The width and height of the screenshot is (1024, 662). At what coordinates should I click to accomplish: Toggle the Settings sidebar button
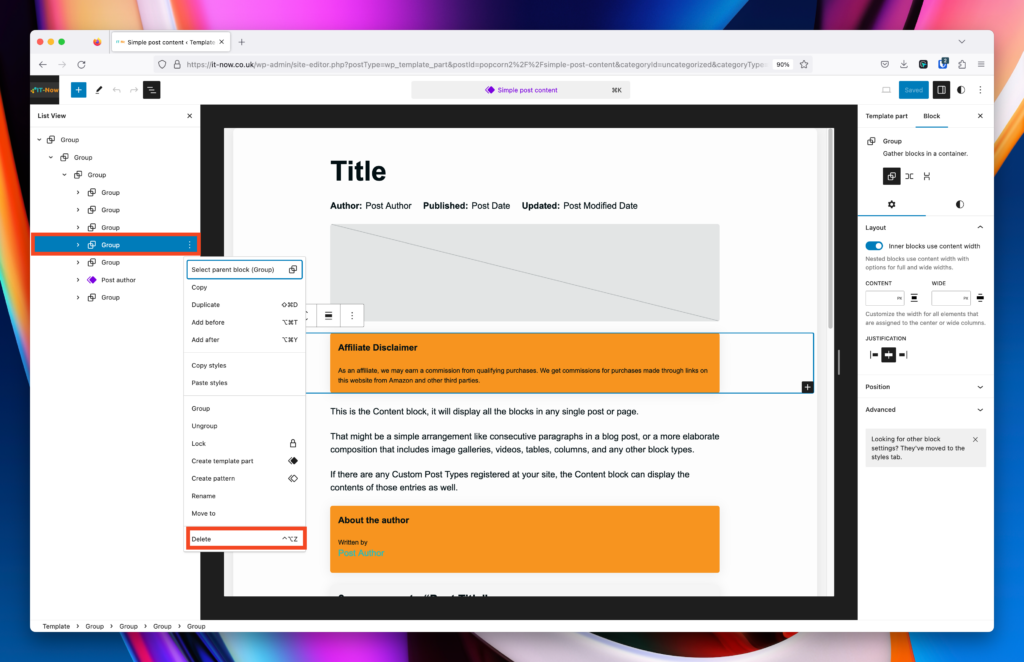(941, 90)
